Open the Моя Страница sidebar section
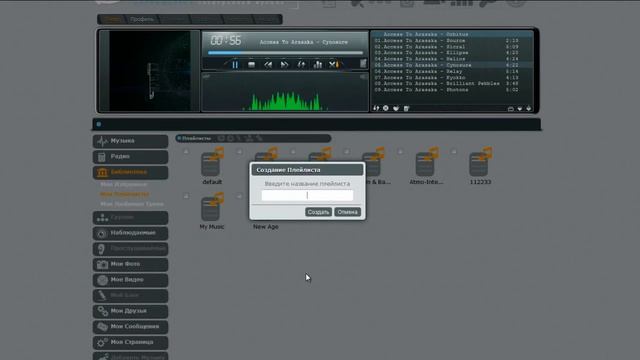The height and width of the screenshot is (360, 640). (130, 342)
